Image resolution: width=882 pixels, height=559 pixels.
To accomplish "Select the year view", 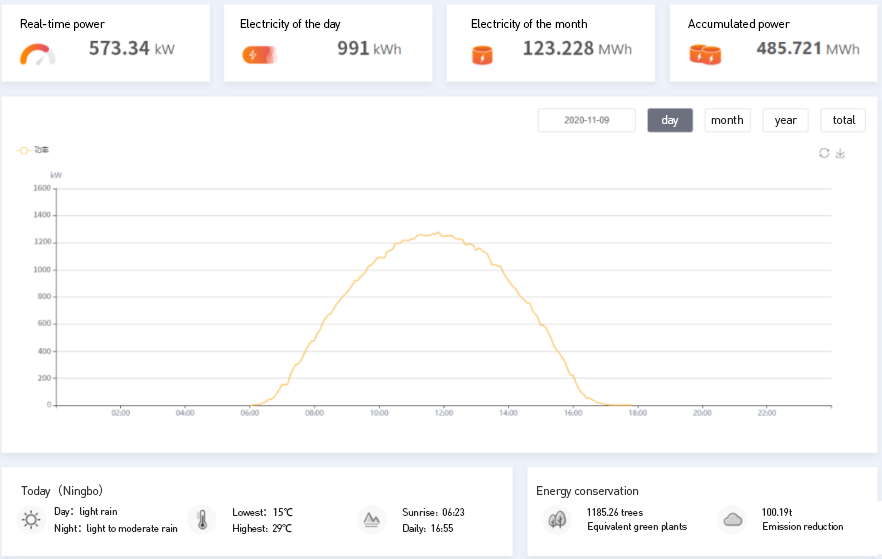I will tap(786, 120).
